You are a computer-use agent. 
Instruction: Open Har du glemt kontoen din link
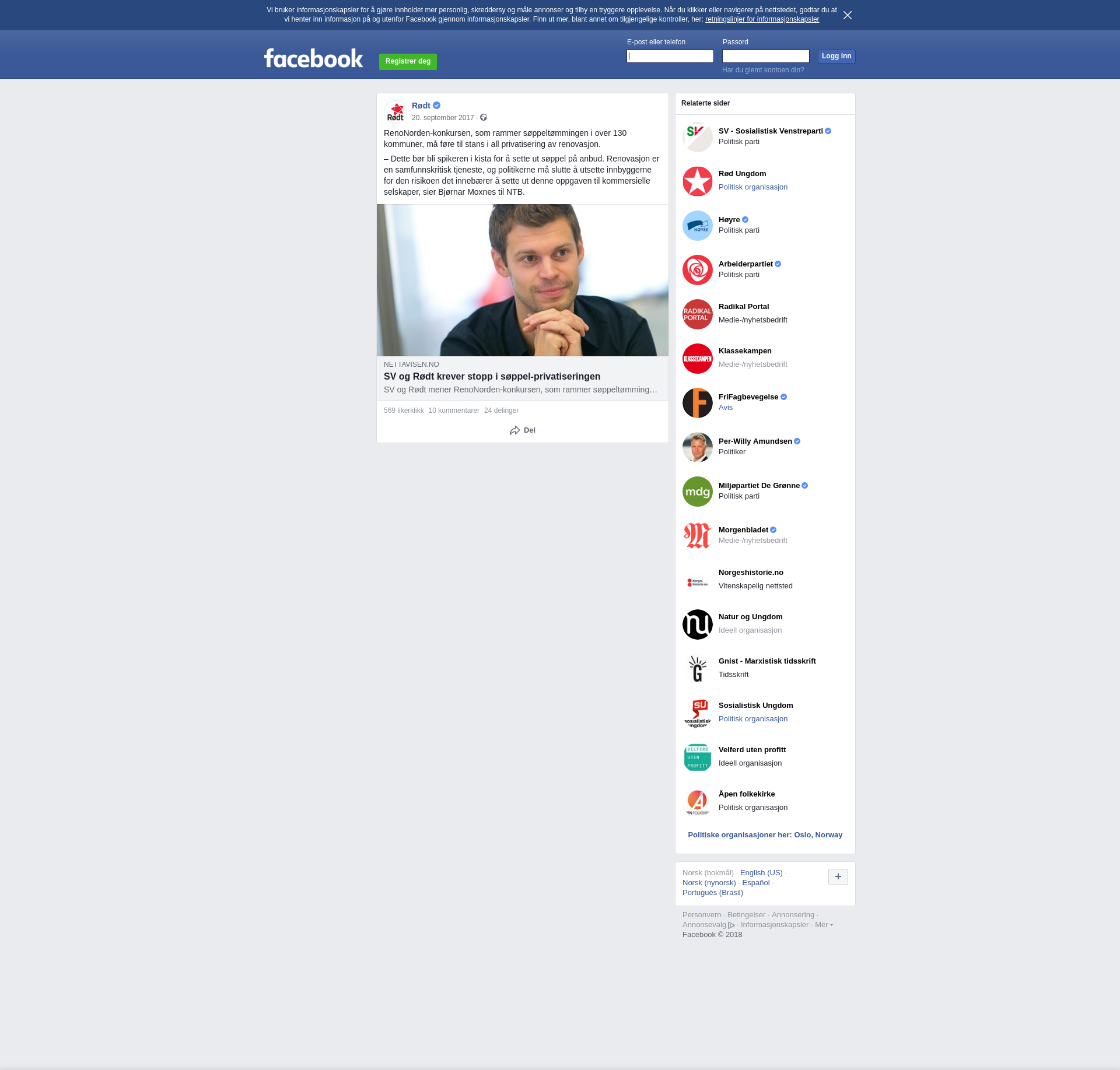[763, 70]
